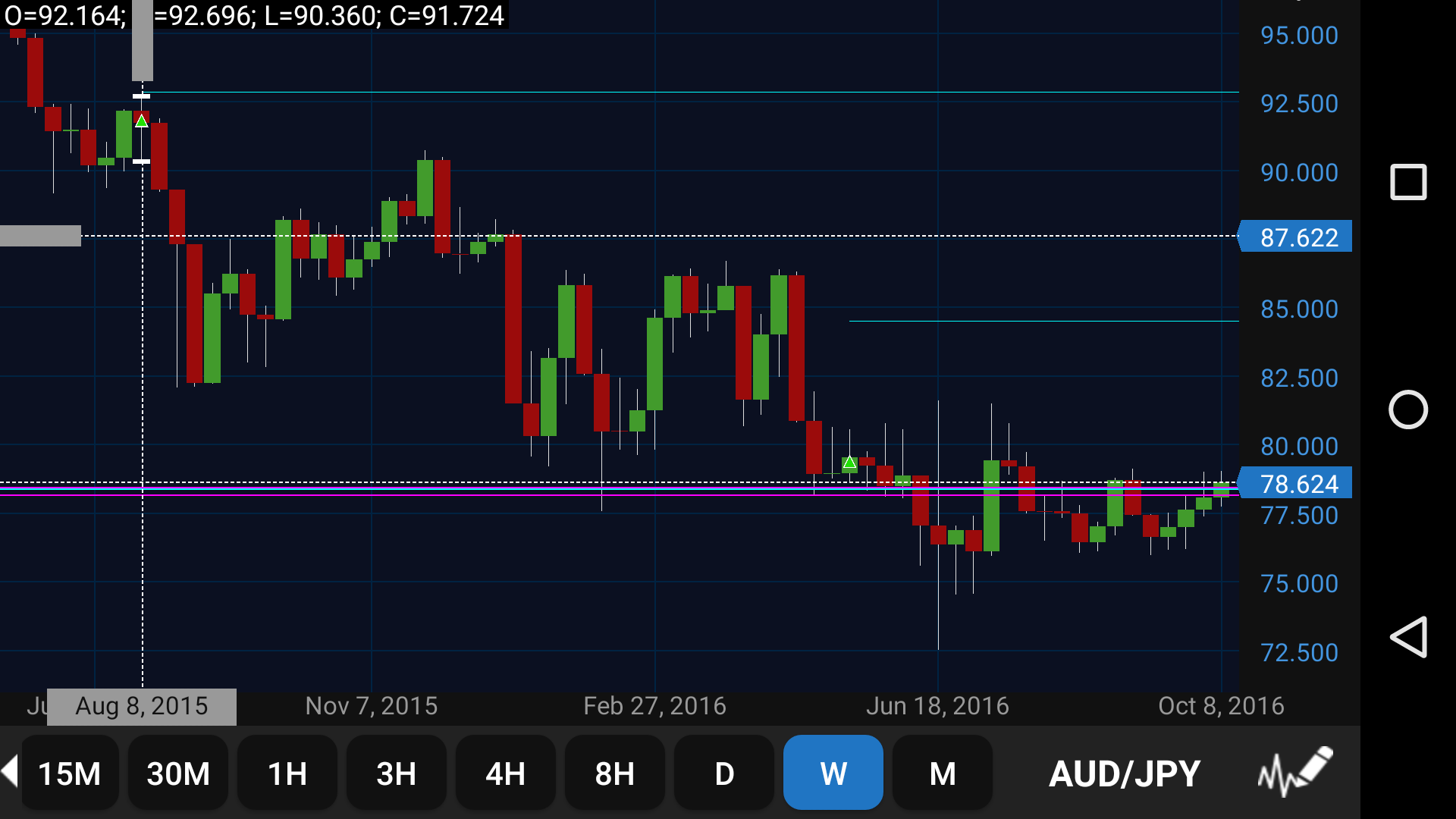Open AUD/JPY symbol selector
The width and height of the screenshot is (1456, 819).
coord(1125,773)
